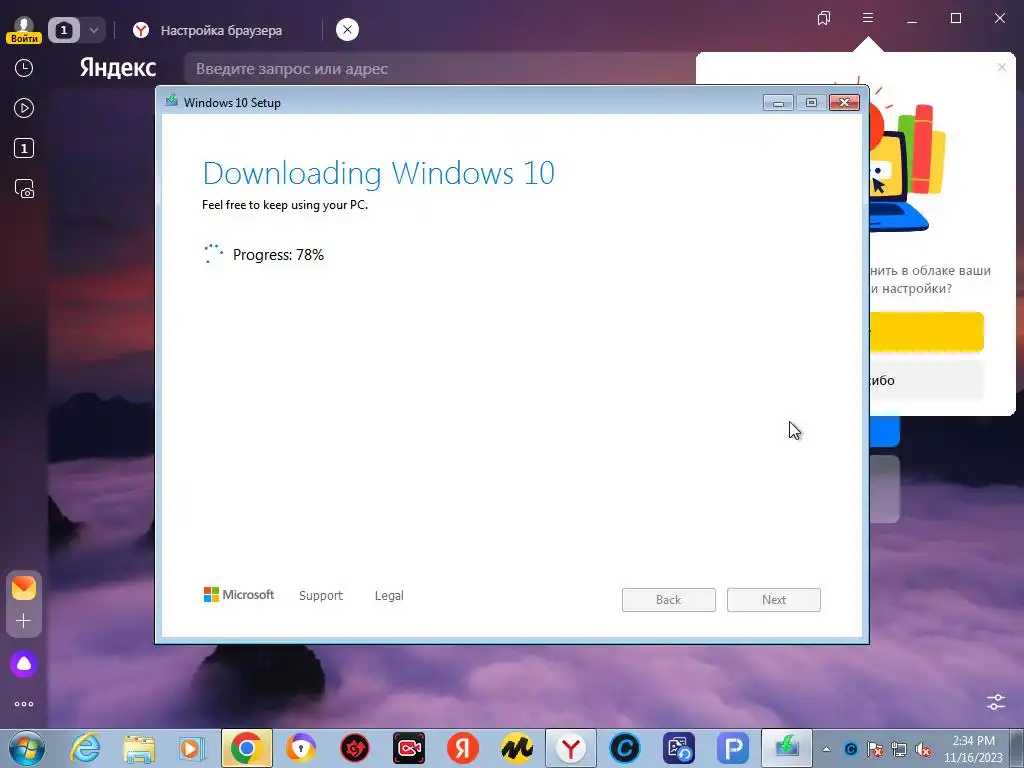The width and height of the screenshot is (1024, 768).
Task: Open the Yandex Mail sidebar icon
Action: (x=24, y=588)
